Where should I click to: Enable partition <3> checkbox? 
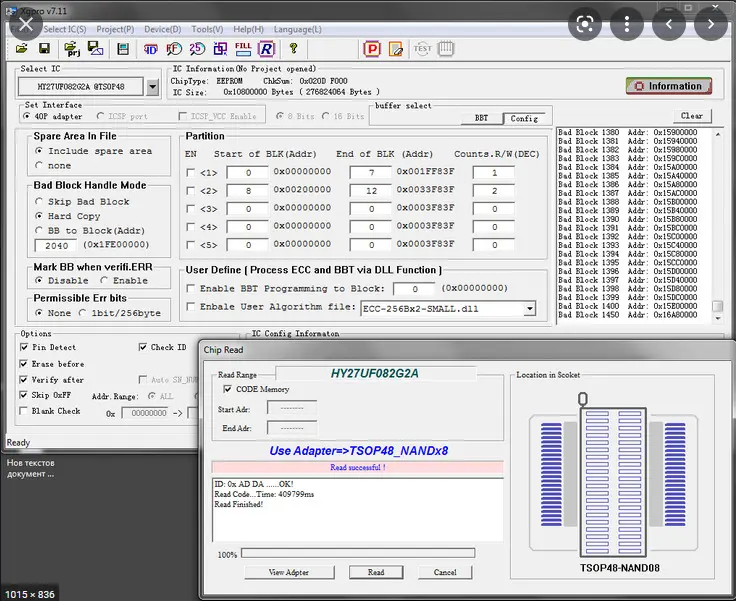point(191,208)
